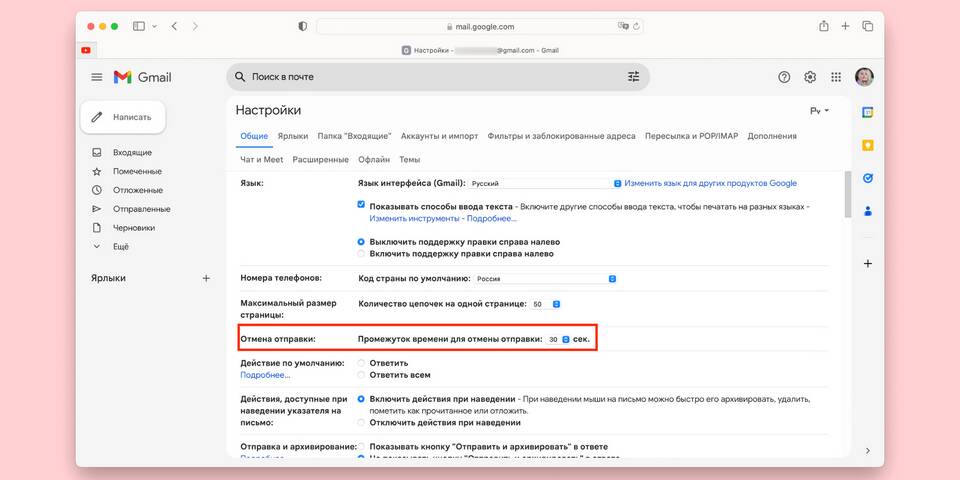The height and width of the screenshot is (480, 960).
Task: Switch to the Ярлыки tab
Action: coord(292,136)
